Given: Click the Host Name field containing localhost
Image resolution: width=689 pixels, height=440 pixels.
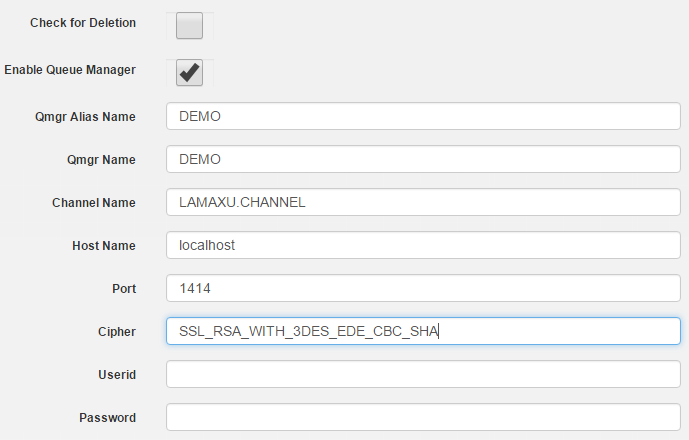Looking at the screenshot, I should click(x=423, y=245).
